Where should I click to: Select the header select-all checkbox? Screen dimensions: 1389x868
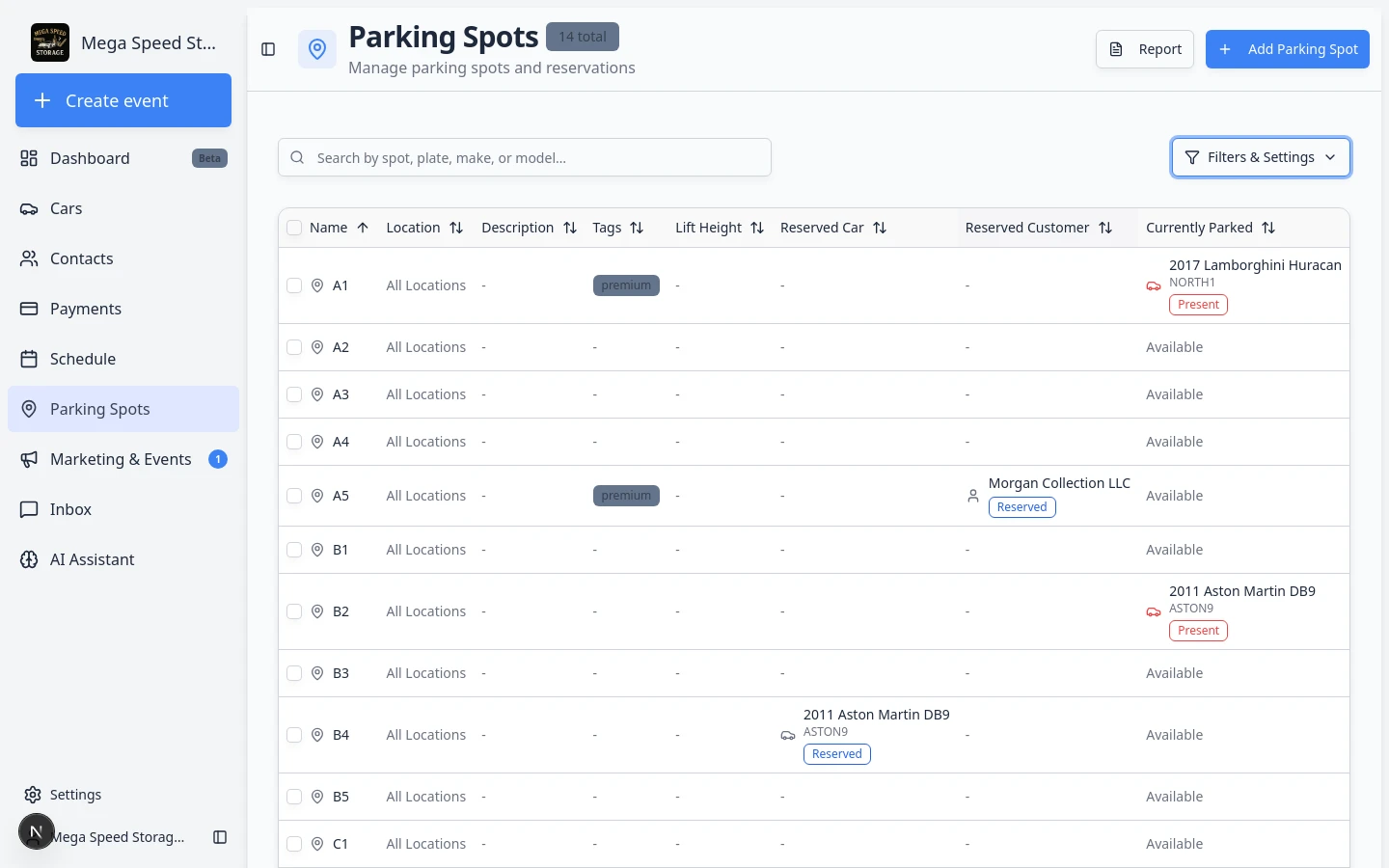tap(294, 228)
